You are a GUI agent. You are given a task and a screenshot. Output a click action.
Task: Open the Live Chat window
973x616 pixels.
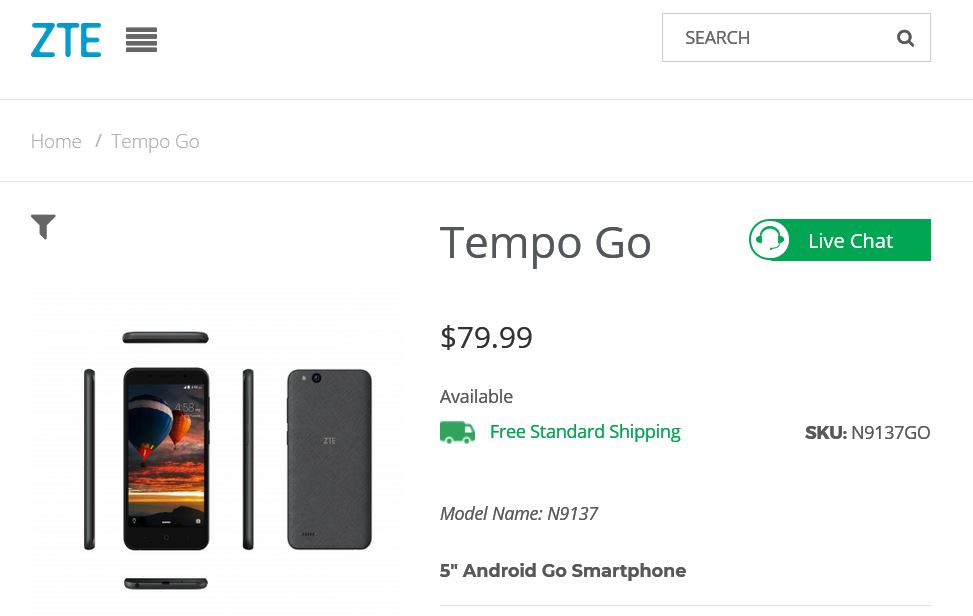(x=850, y=240)
